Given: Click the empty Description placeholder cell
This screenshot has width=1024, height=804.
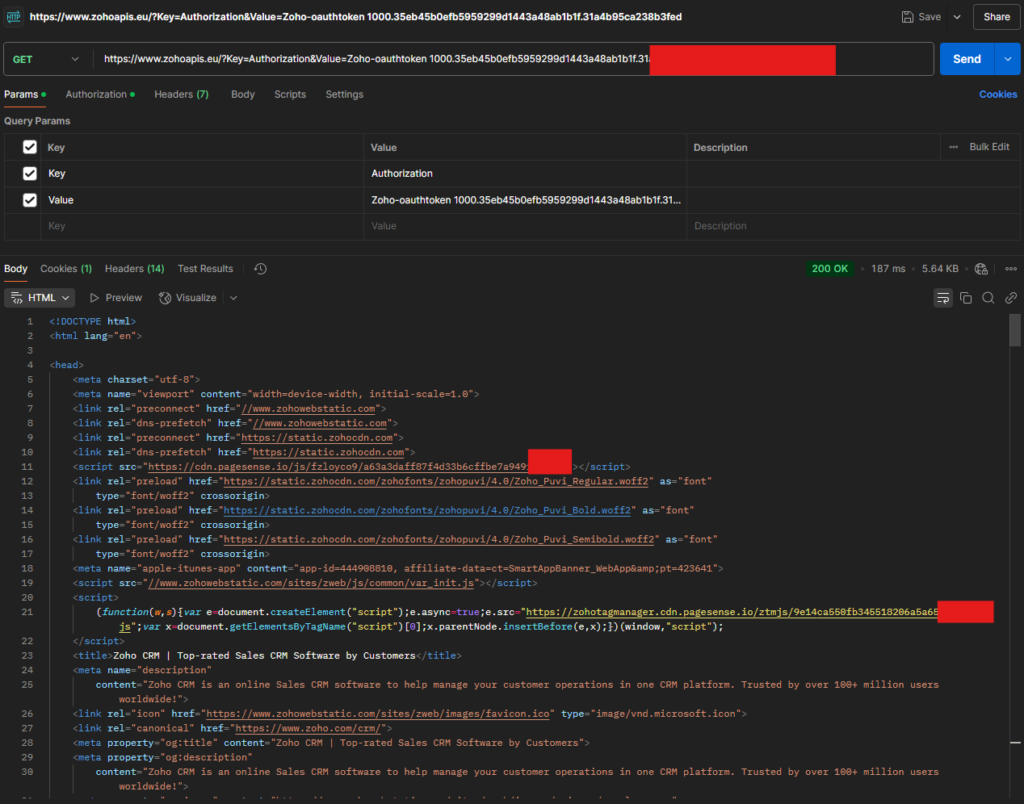Looking at the screenshot, I should tap(854, 226).
